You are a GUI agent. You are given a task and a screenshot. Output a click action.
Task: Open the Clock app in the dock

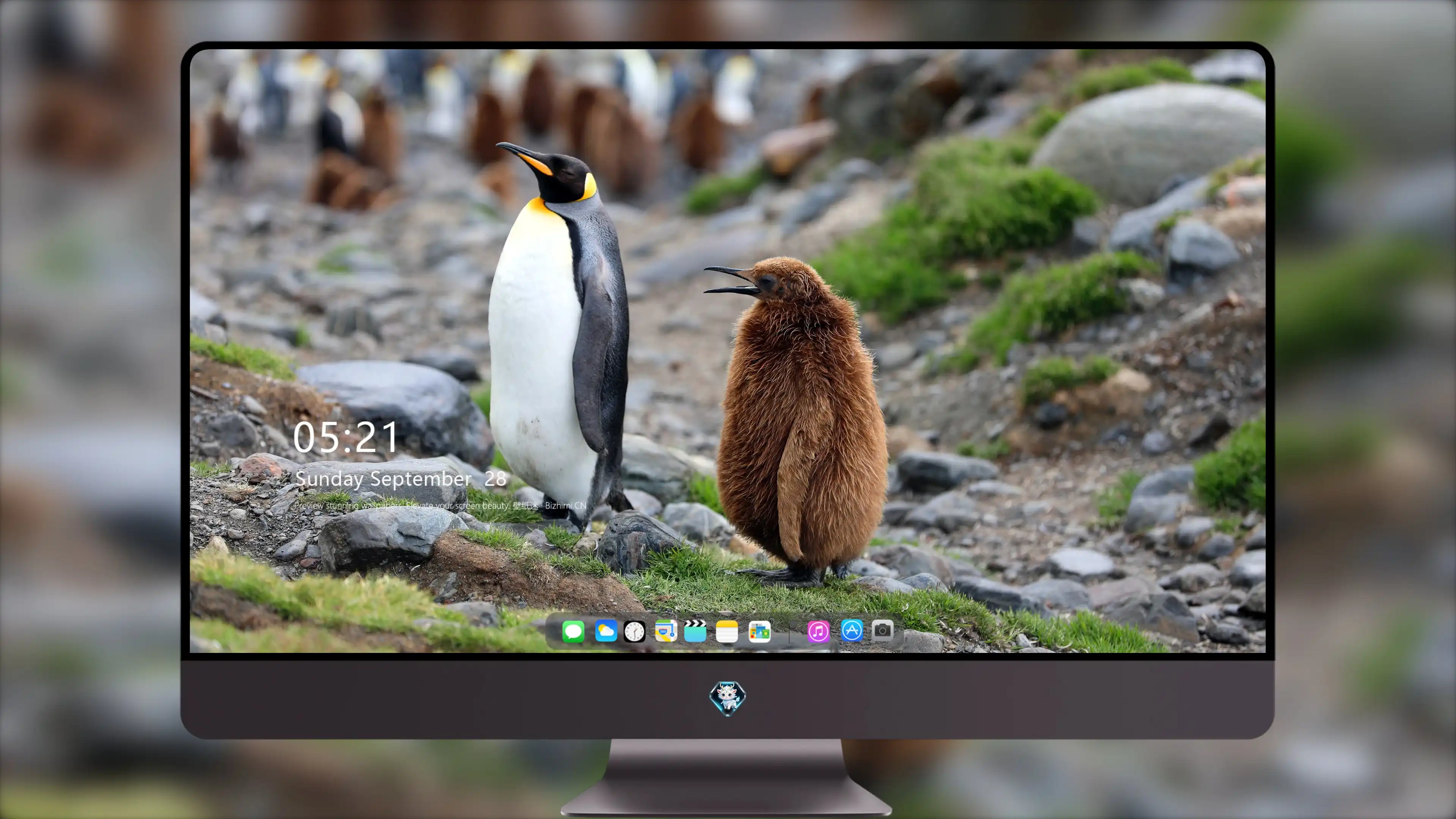point(634,631)
